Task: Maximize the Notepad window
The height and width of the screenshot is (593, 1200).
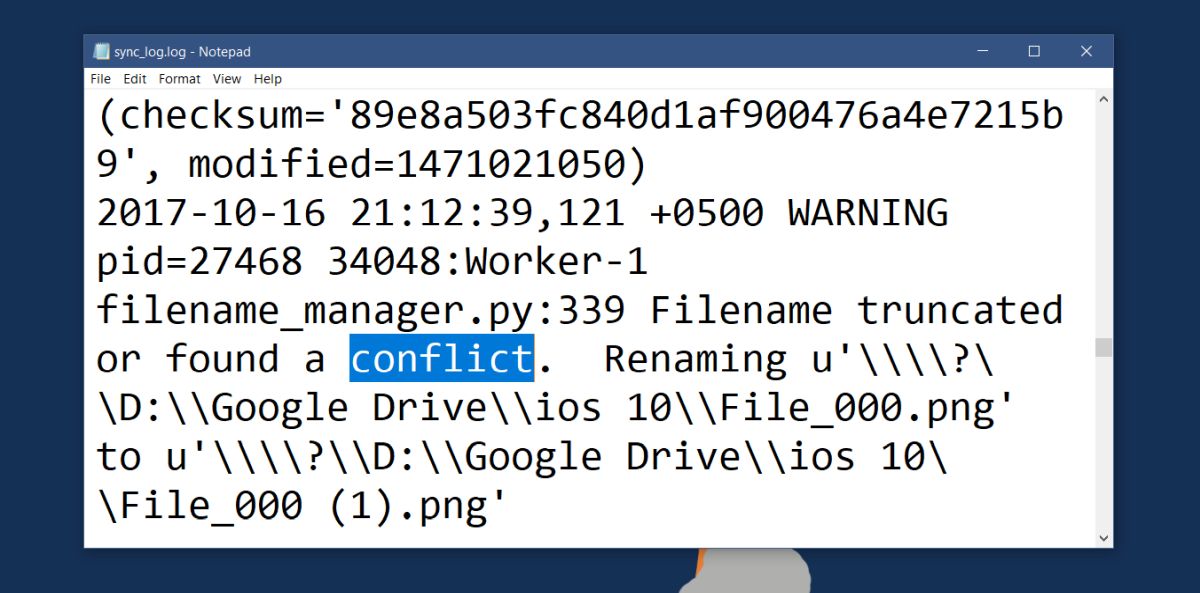Action: 1034,51
